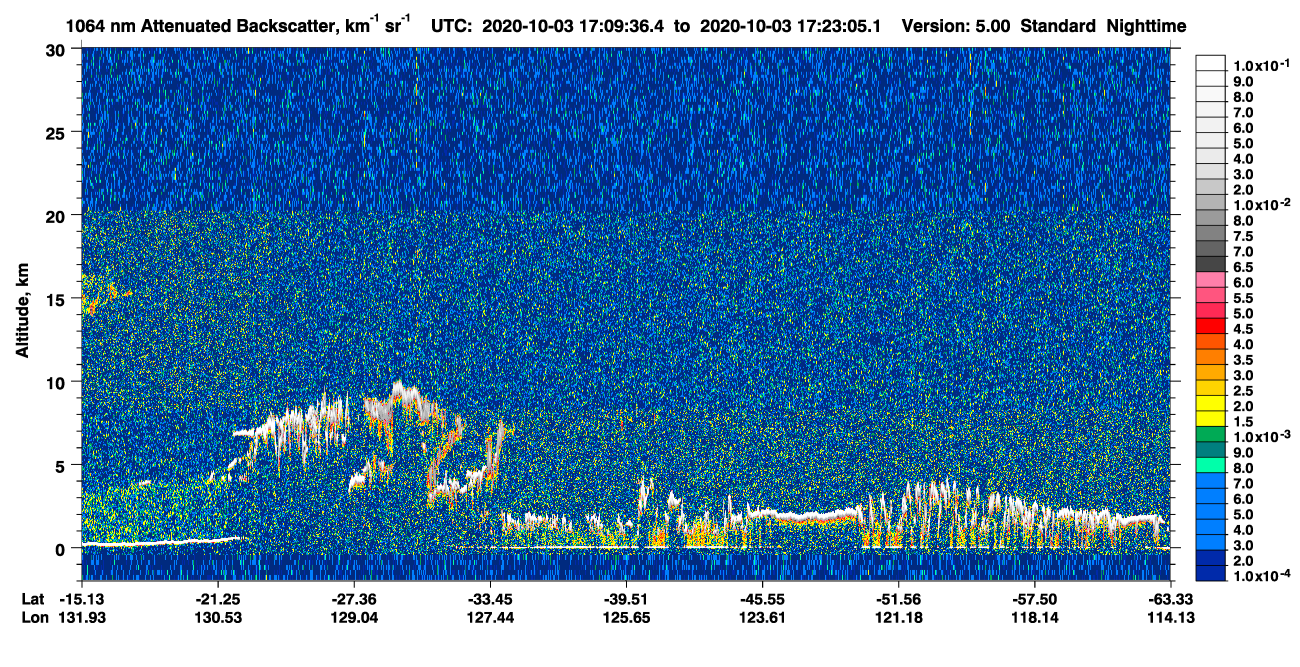The image size is (1300, 667).
Task: Click latitude value '-51.56'
Action: point(898,598)
